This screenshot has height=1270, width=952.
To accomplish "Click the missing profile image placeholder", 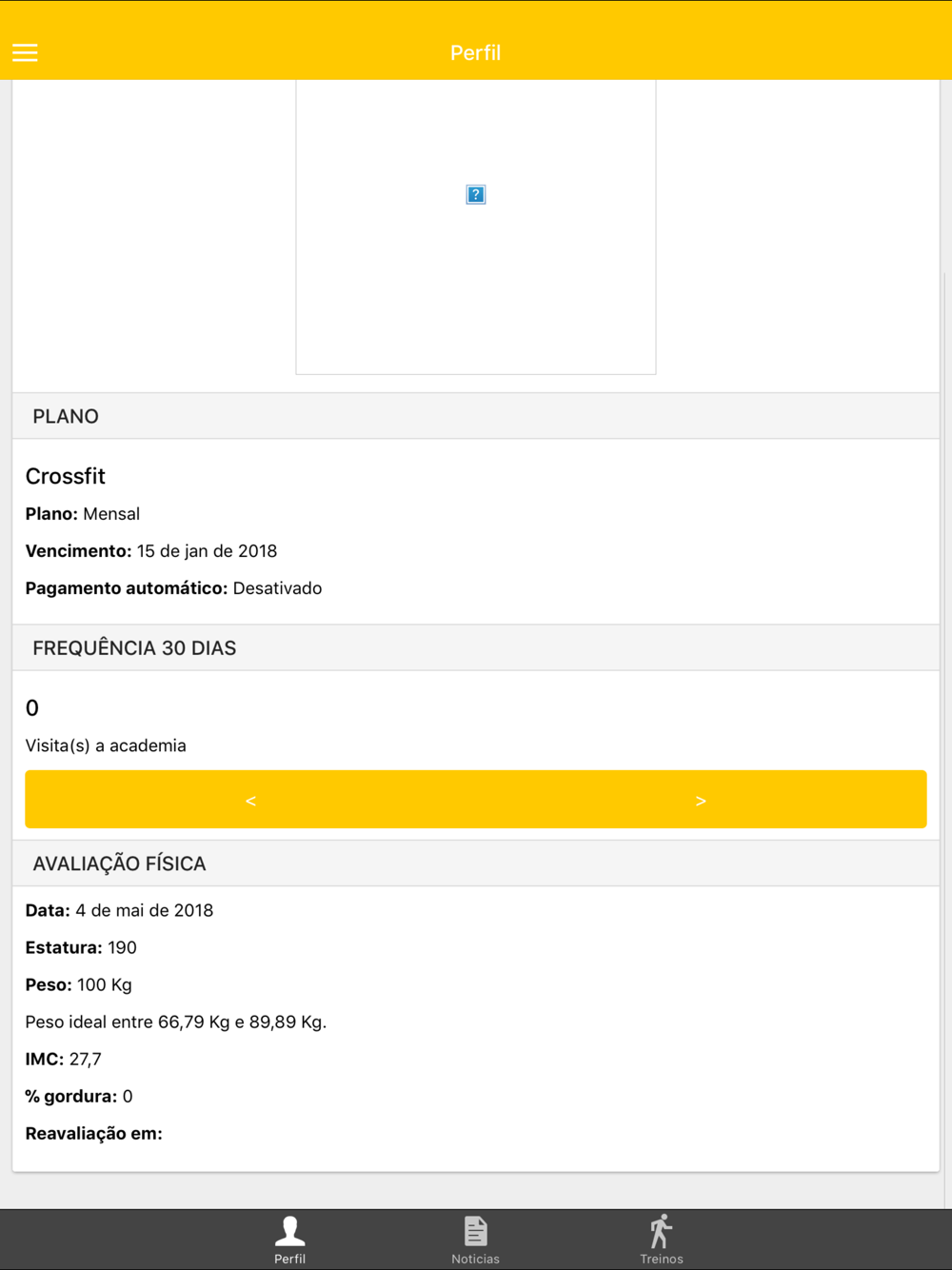I will (x=476, y=194).
